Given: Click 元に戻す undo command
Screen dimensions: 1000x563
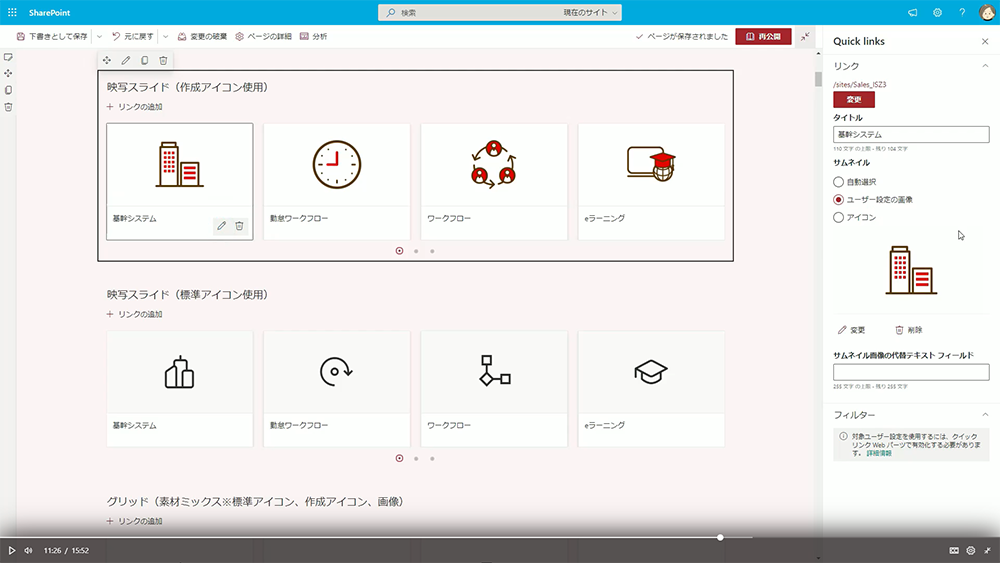Looking at the screenshot, I should pyautogui.click(x=133, y=36).
